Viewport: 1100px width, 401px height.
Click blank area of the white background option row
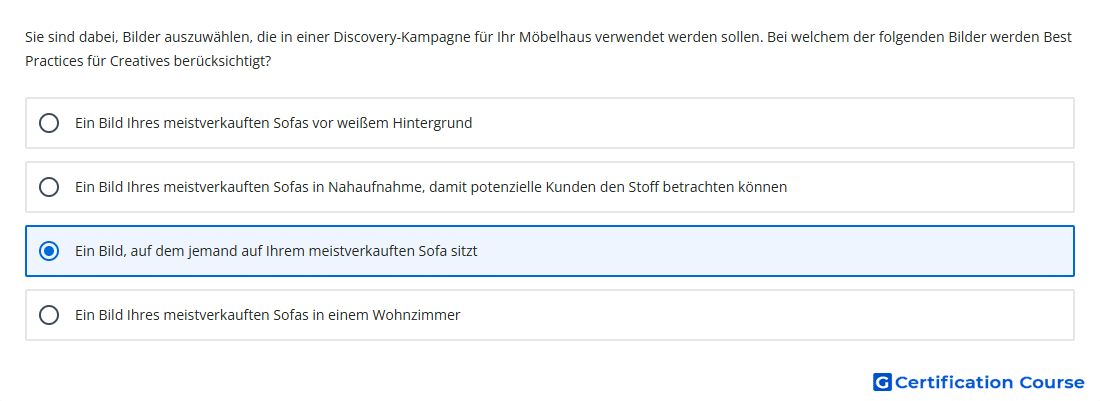click(772, 123)
